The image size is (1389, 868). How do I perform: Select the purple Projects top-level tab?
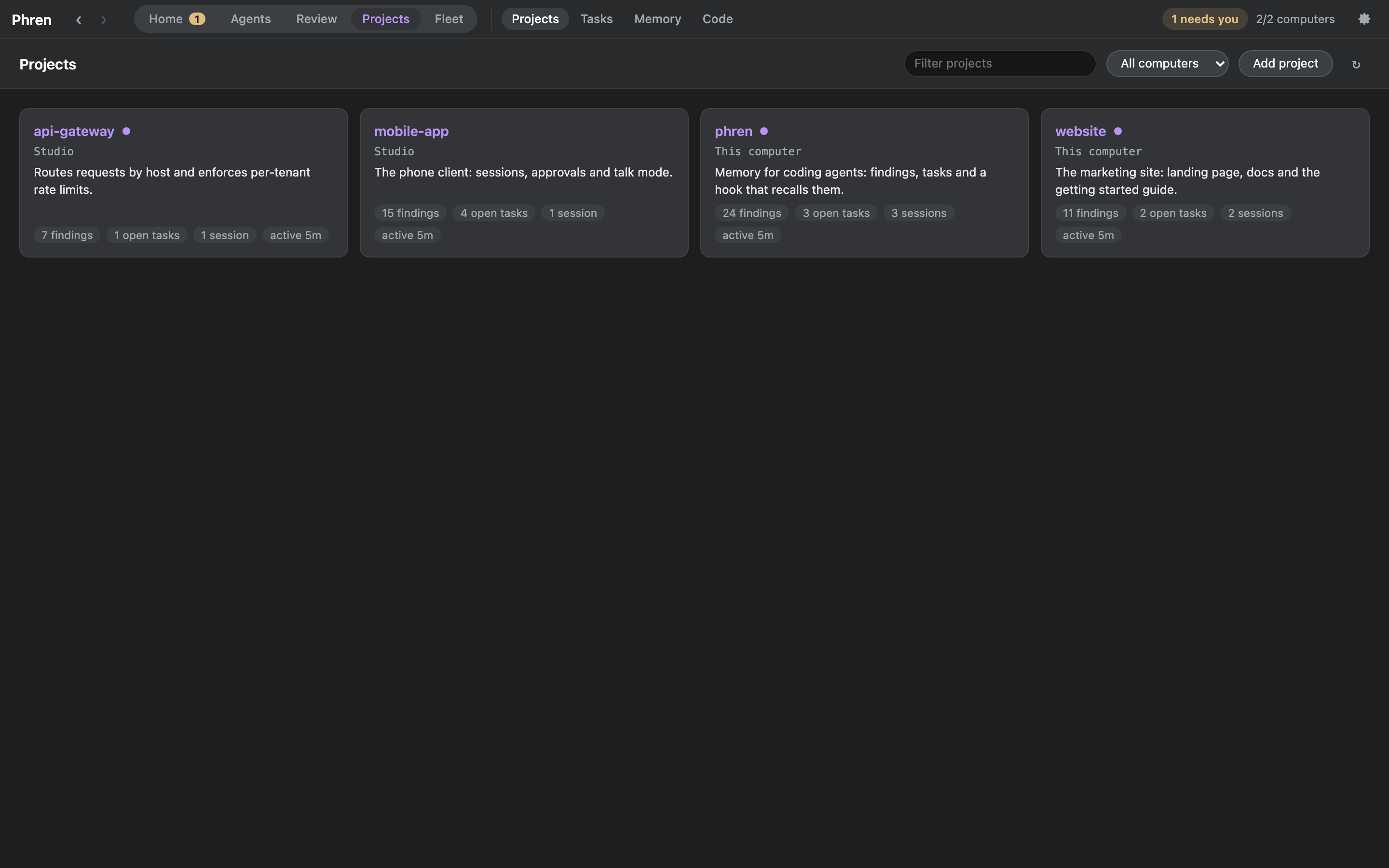(386, 19)
